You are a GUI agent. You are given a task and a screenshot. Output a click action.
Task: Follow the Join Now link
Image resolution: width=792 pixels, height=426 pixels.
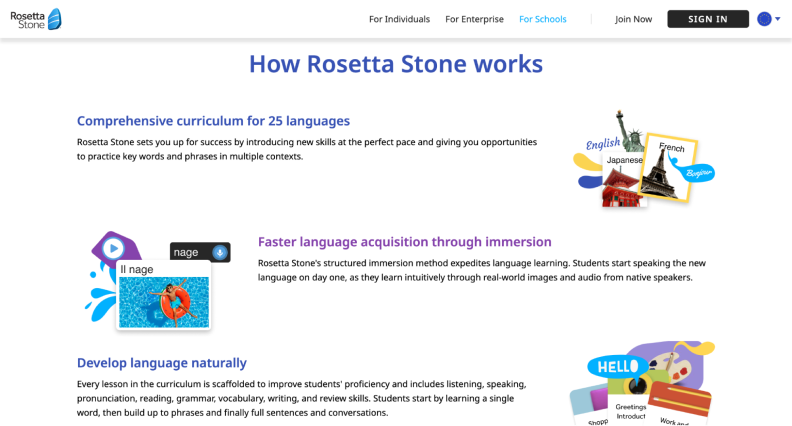coord(633,19)
